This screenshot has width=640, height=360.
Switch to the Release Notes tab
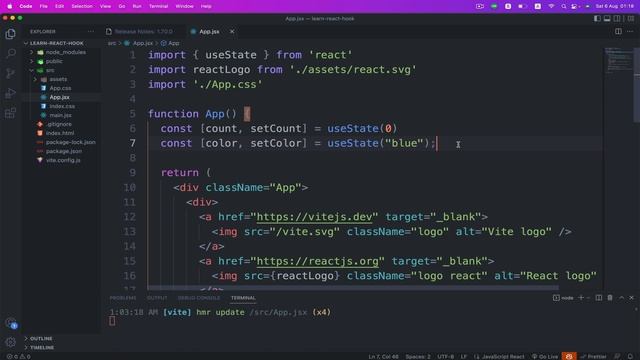143,31
